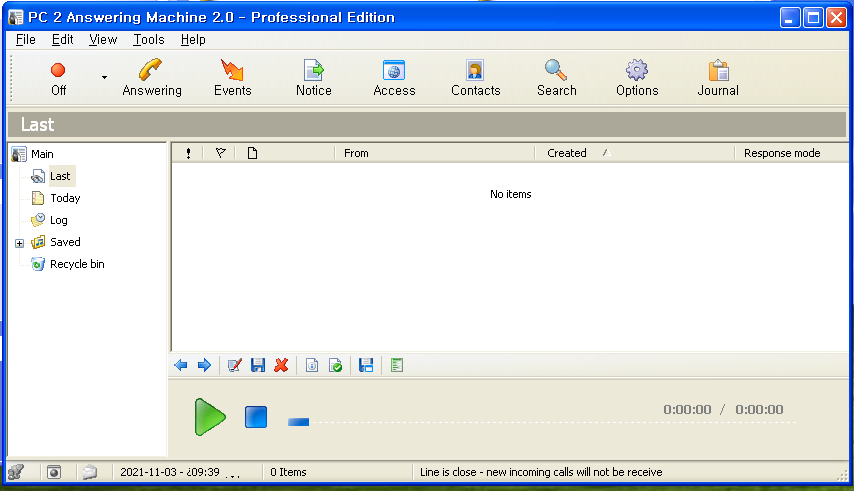Open the Journal clipboard tool

[718, 78]
